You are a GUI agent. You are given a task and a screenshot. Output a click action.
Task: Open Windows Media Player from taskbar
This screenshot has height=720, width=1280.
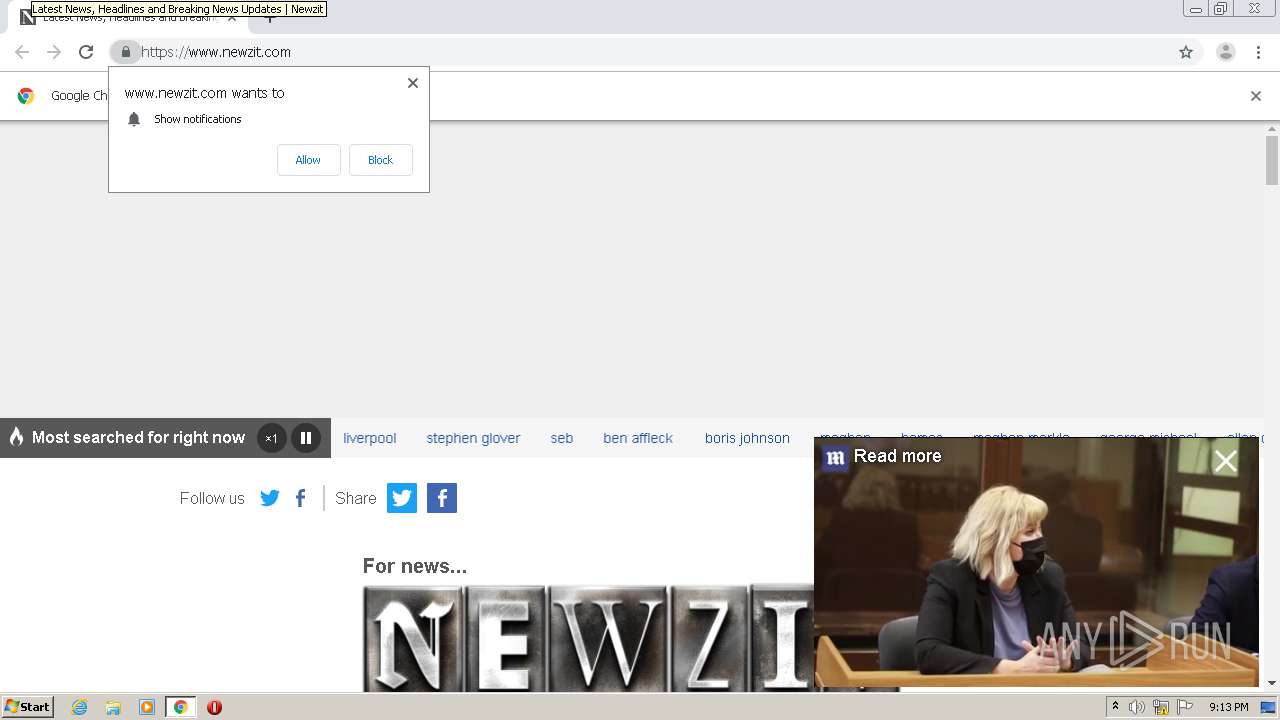tap(147, 707)
